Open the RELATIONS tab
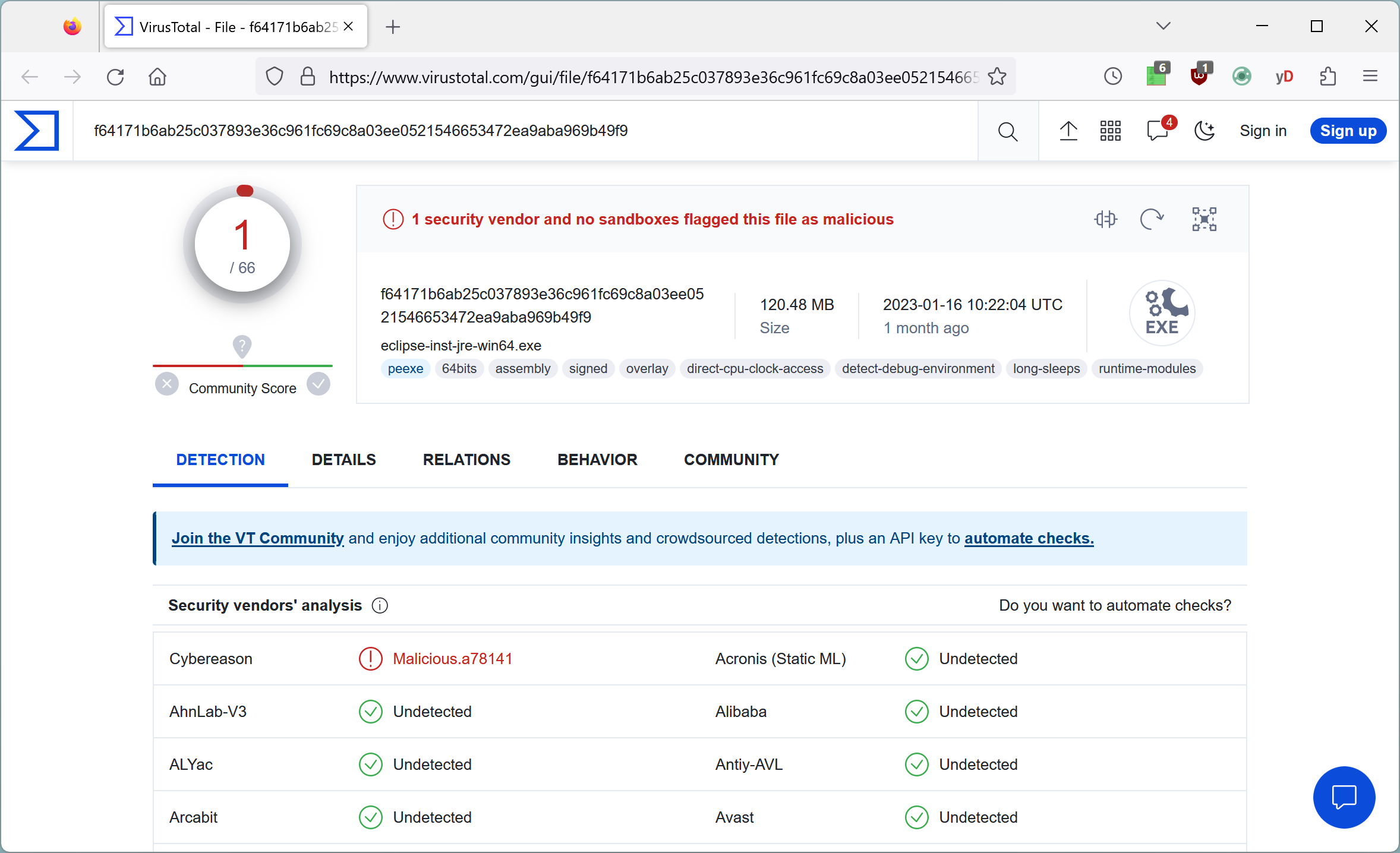Image resolution: width=1400 pixels, height=853 pixels. tap(466, 460)
